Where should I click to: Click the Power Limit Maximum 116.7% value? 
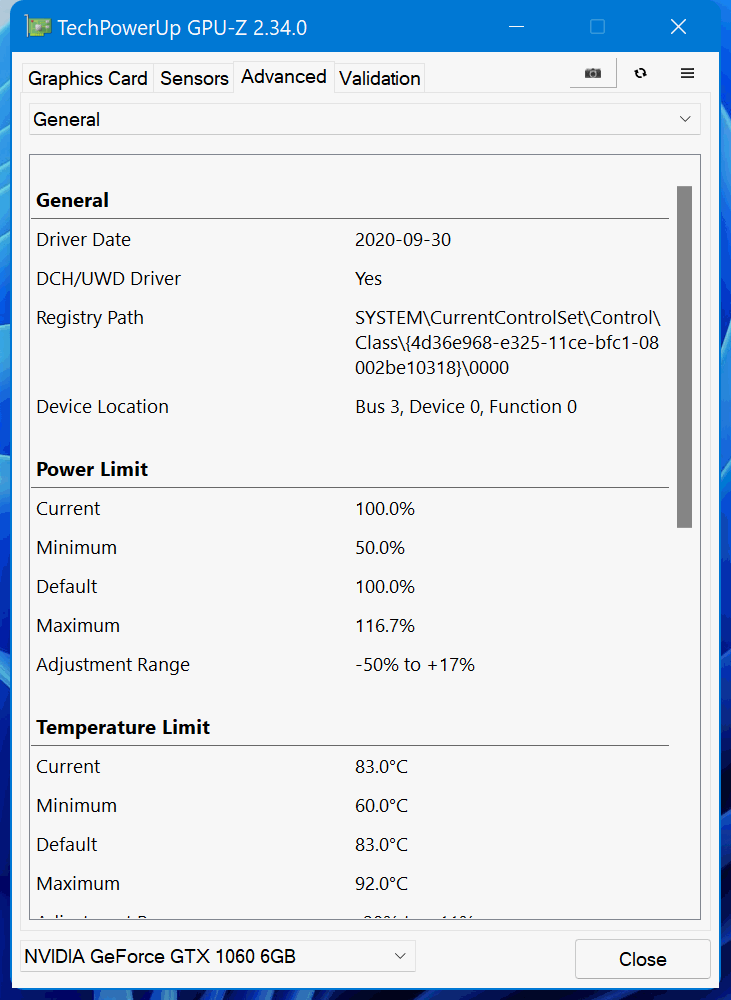click(x=385, y=626)
